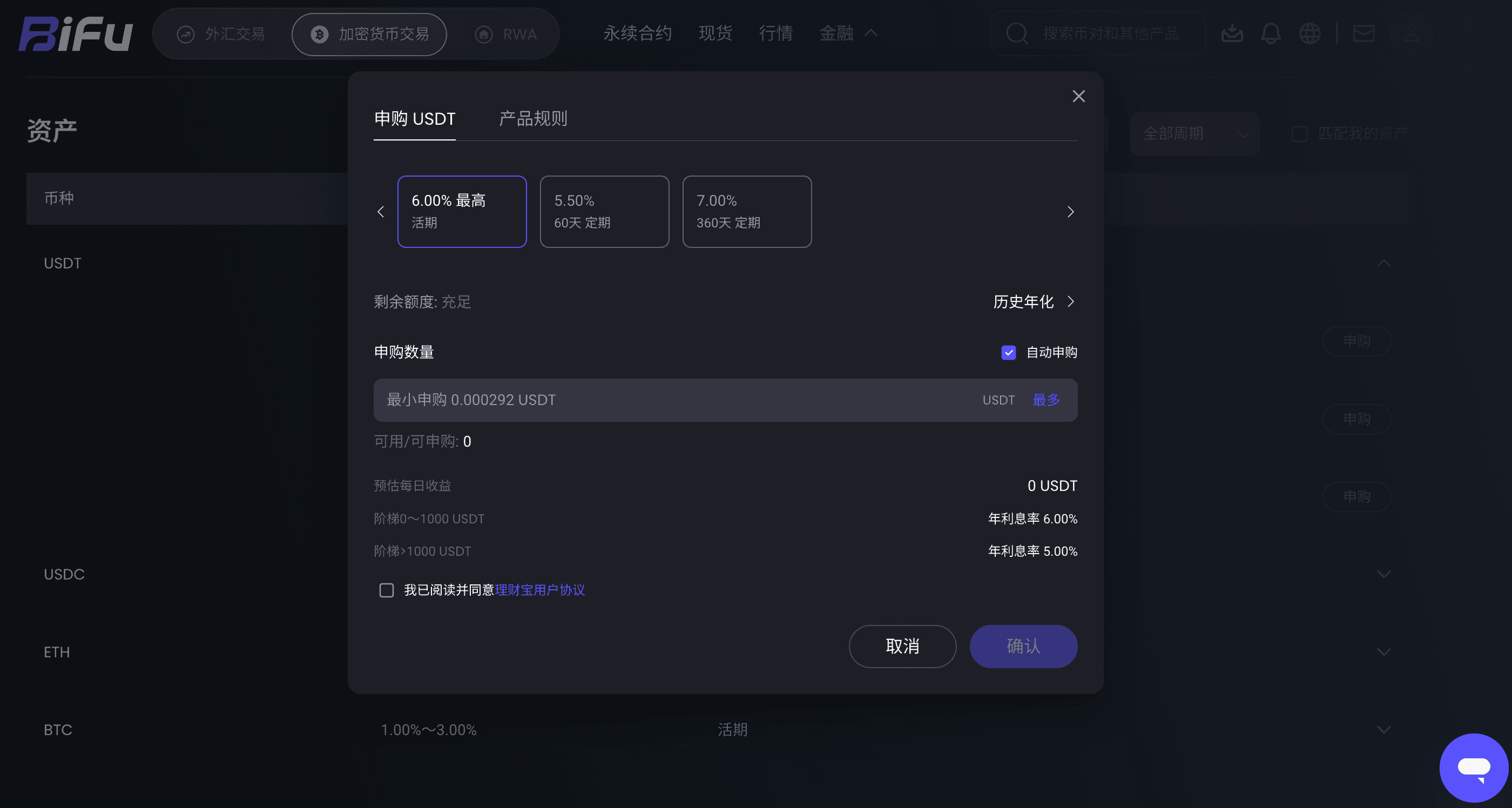1512x808 pixels.
Task: Open the download app icon
Action: pos(1232,33)
